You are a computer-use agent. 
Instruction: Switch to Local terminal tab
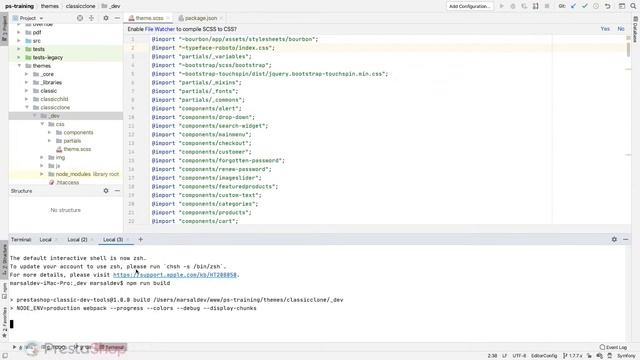46,240
